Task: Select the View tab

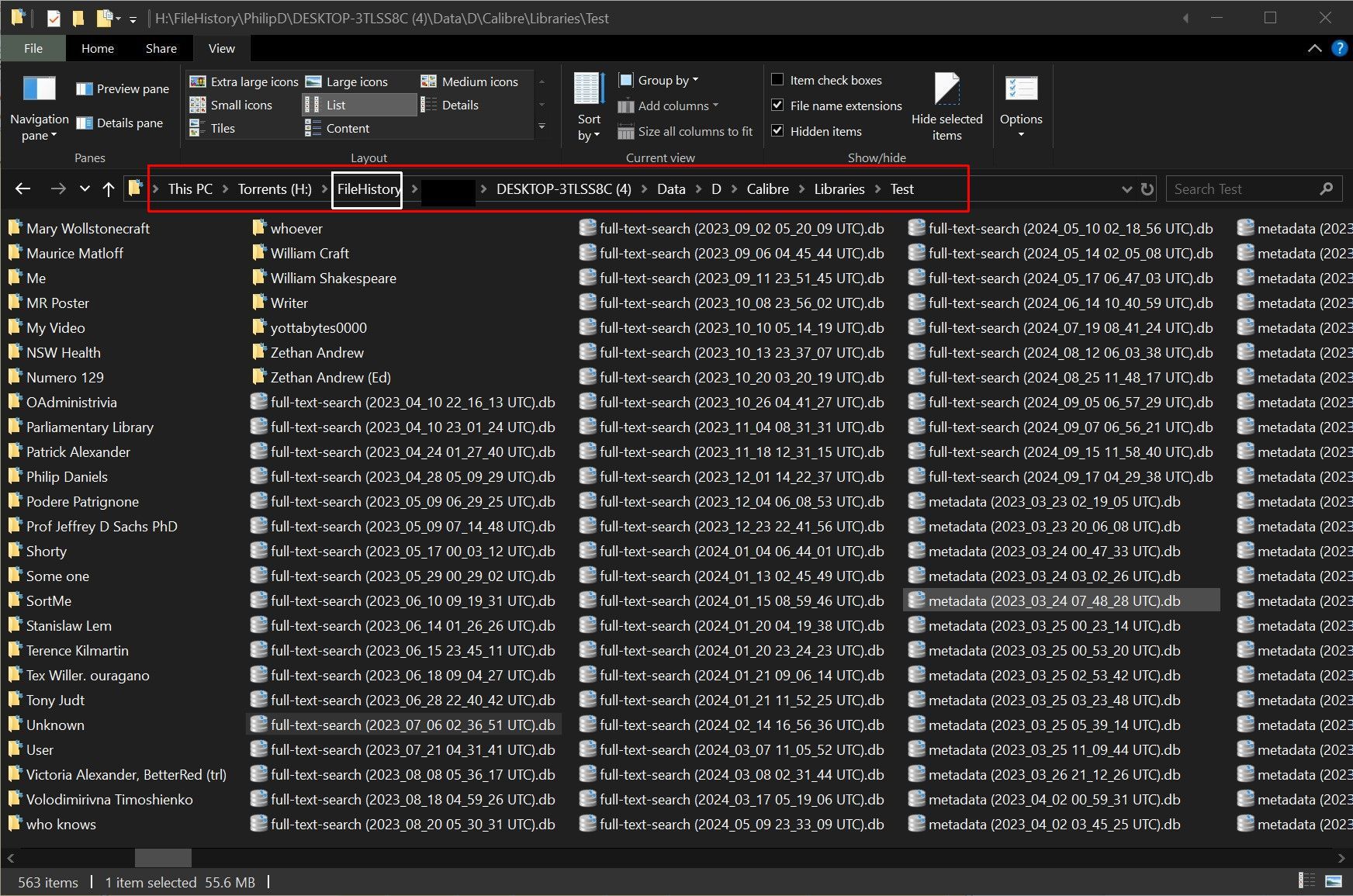Action: 221,48
